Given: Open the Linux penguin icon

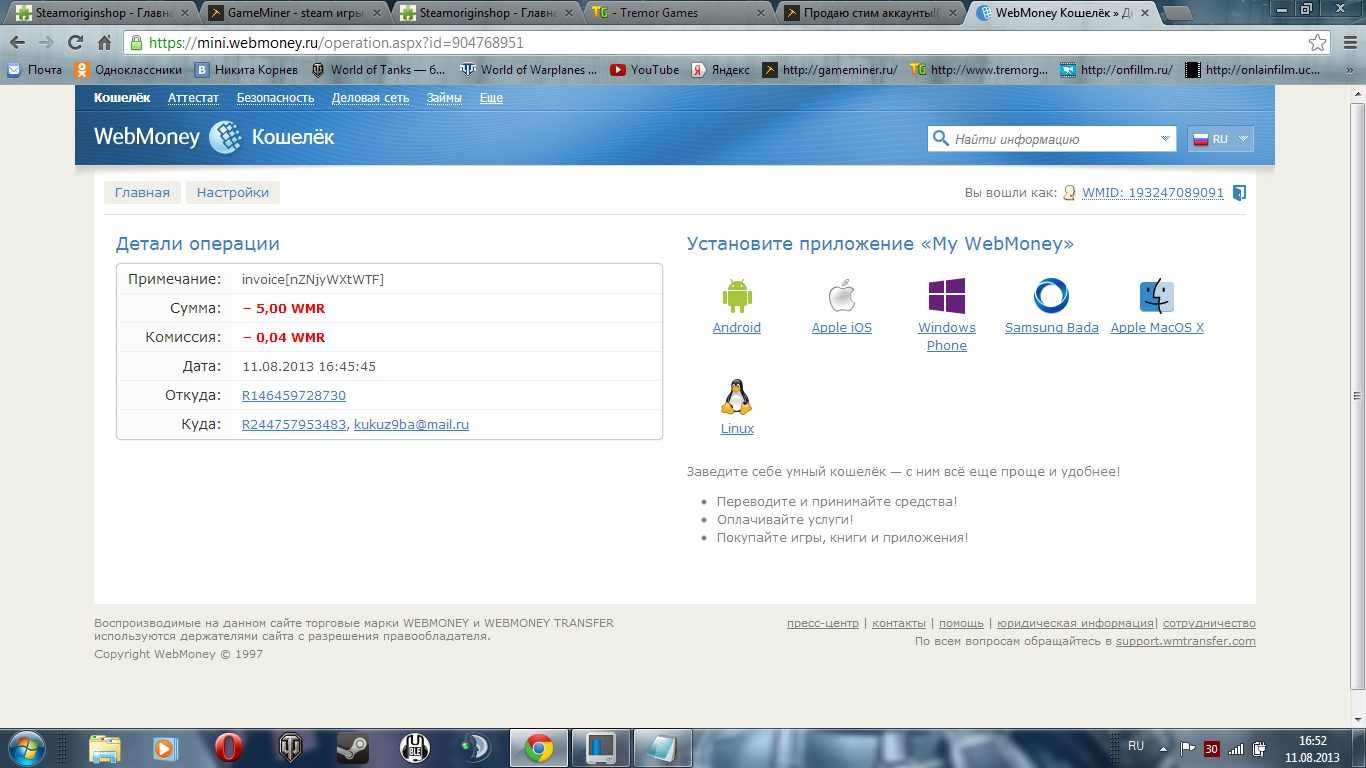Looking at the screenshot, I should (x=737, y=397).
